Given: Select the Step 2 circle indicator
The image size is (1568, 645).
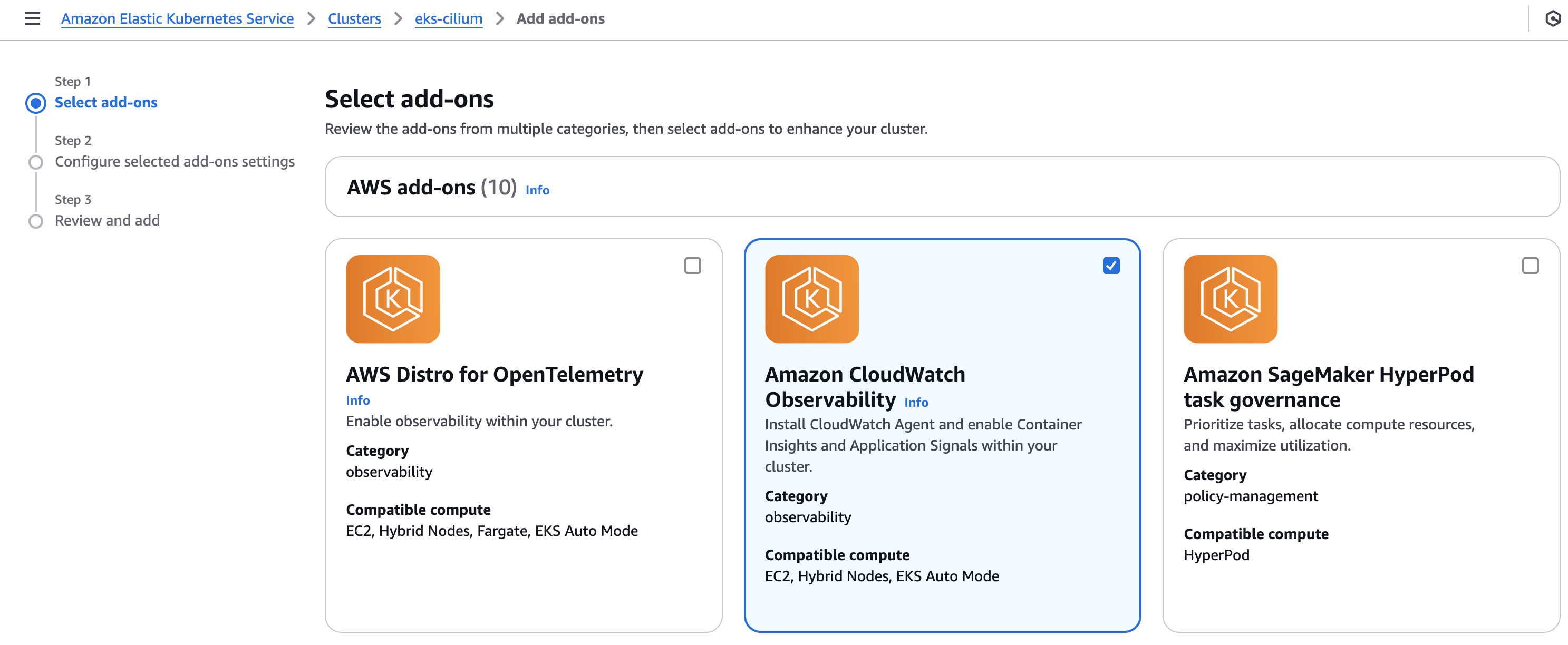Looking at the screenshot, I should pyautogui.click(x=36, y=162).
